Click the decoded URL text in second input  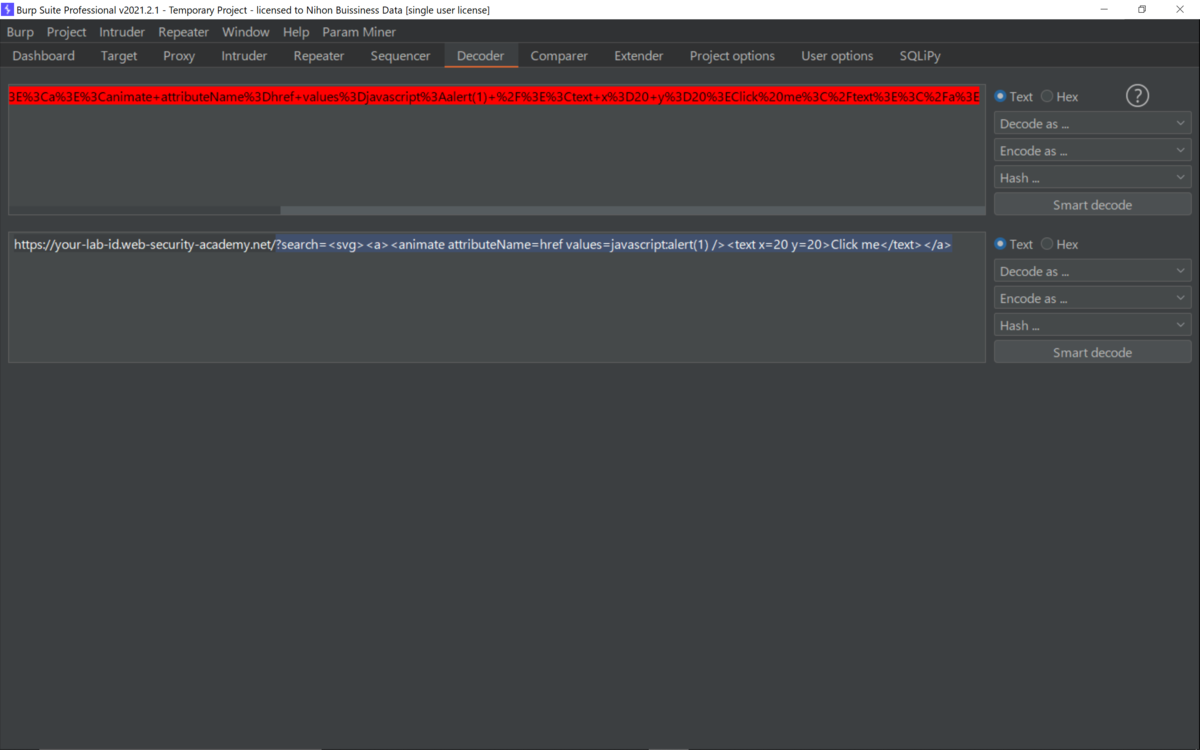[x=482, y=244]
